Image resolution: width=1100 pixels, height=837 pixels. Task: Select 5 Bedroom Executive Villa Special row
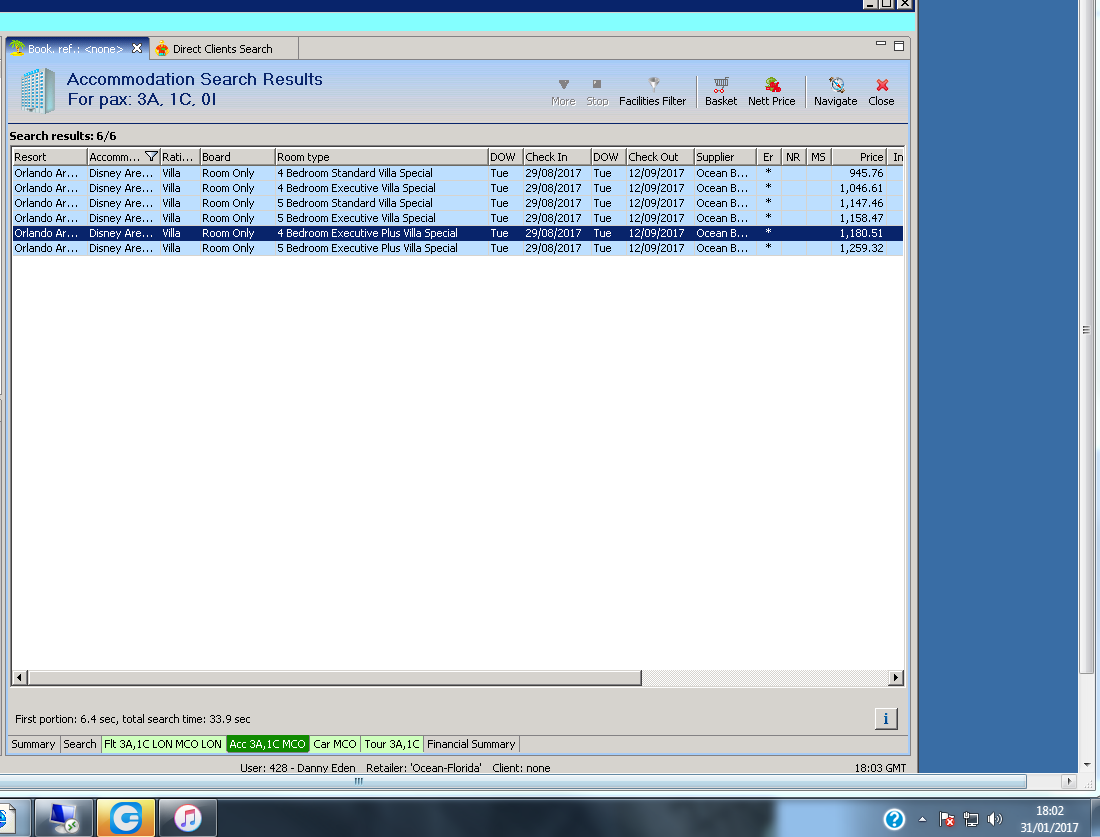click(457, 218)
